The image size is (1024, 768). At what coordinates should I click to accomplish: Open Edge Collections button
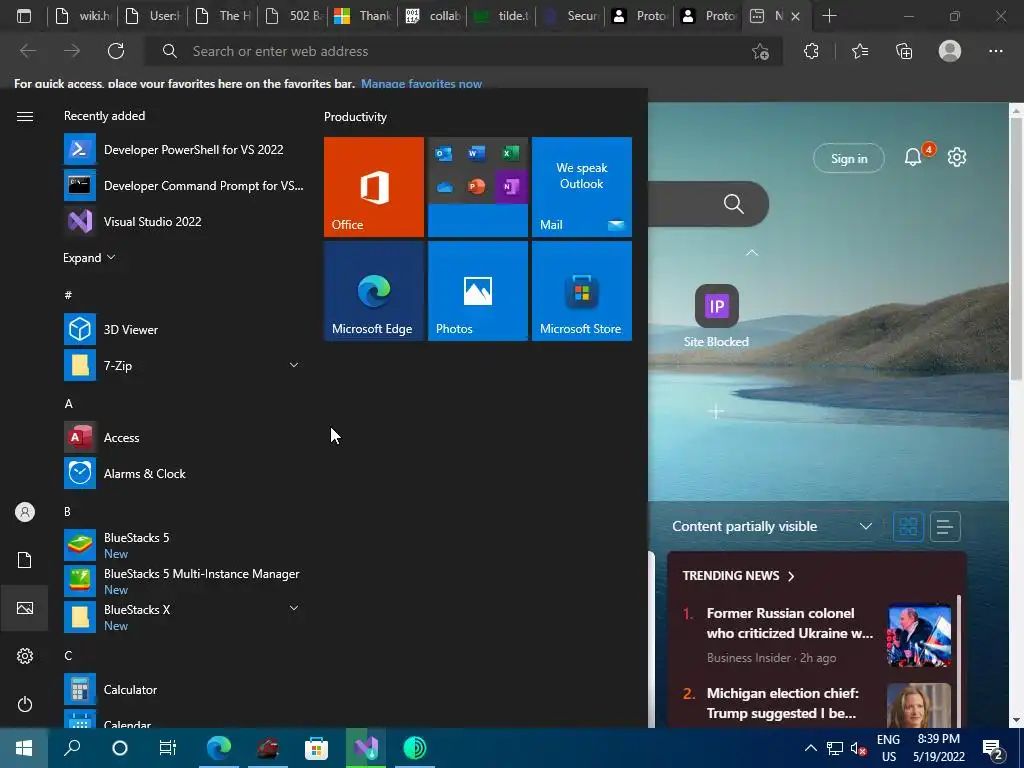coord(904,51)
